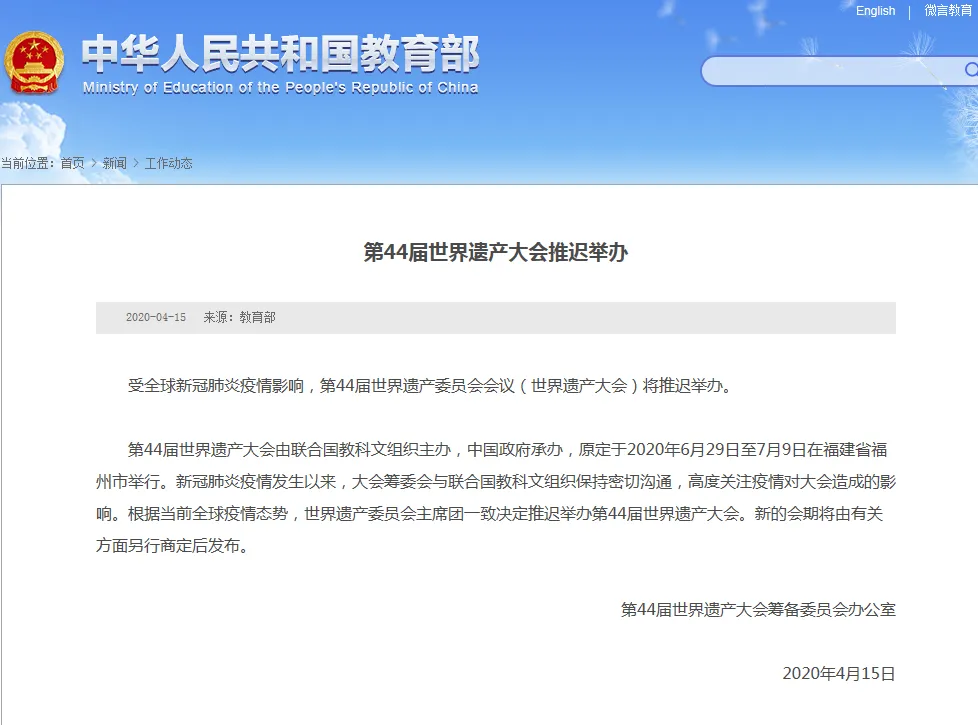The height and width of the screenshot is (725, 978).
Task: Click the publish date 2020-04-15
Action: (x=156, y=318)
